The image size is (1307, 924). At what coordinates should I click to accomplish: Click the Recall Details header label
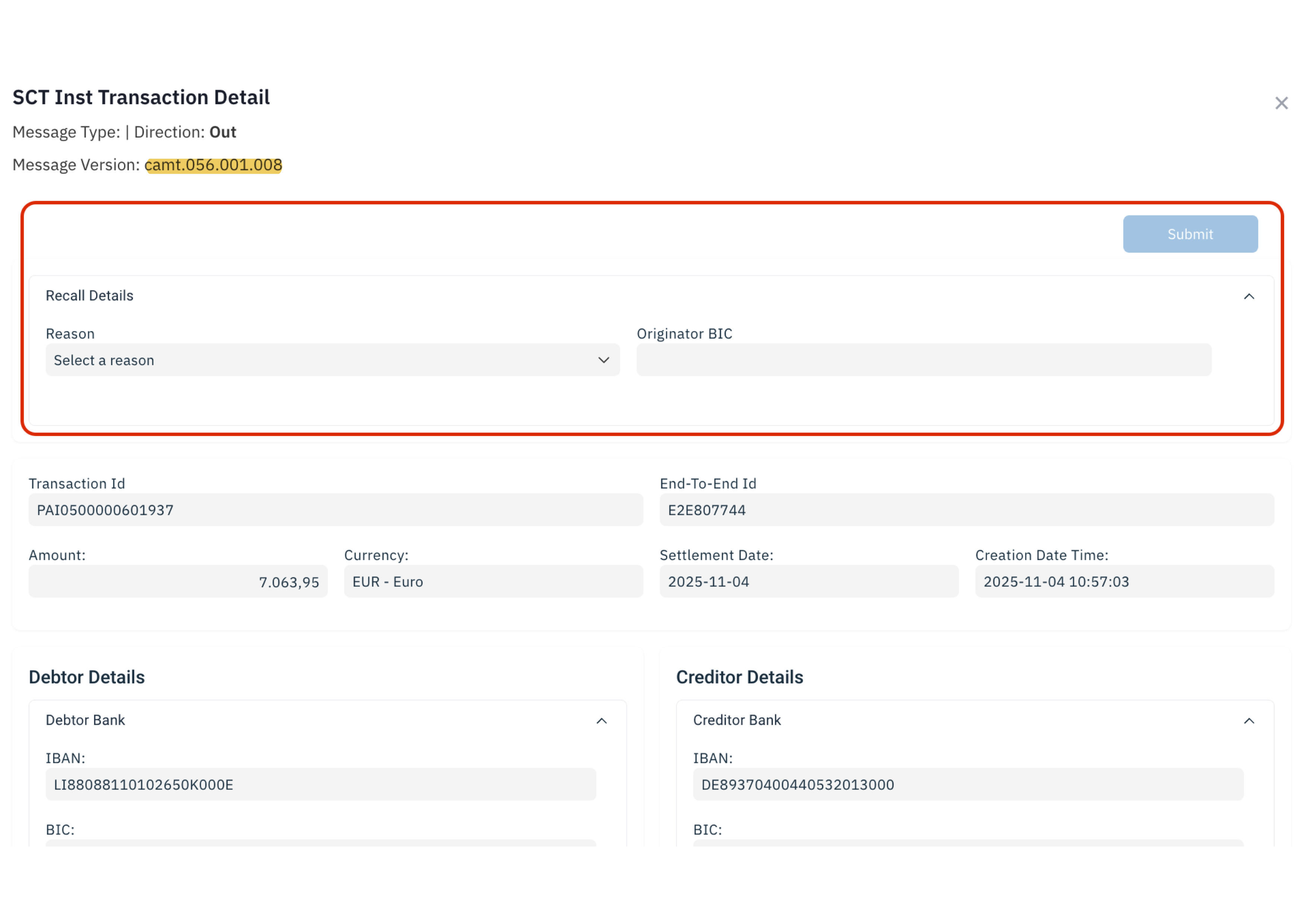pos(89,296)
